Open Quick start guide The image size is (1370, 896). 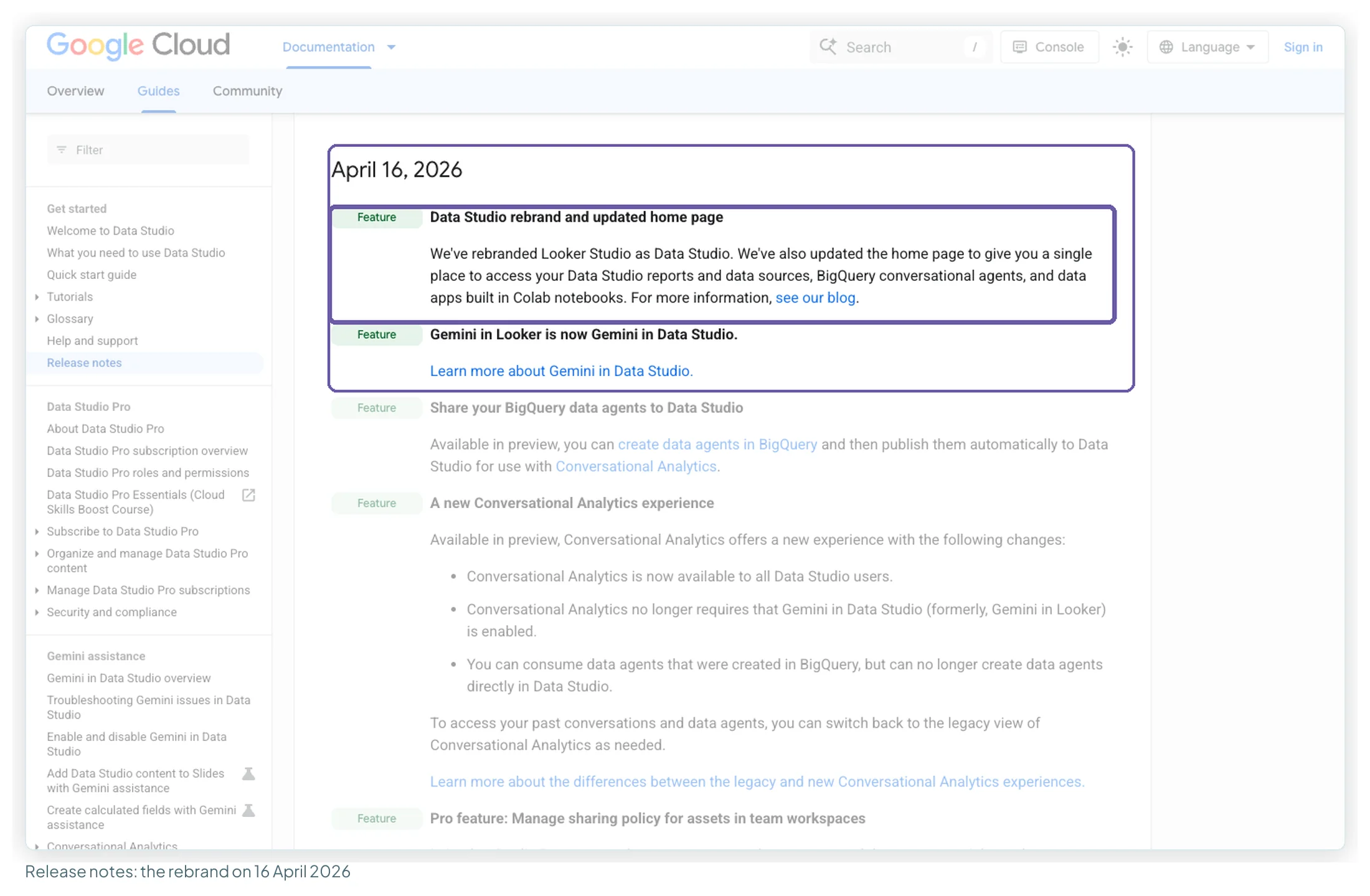coord(92,275)
